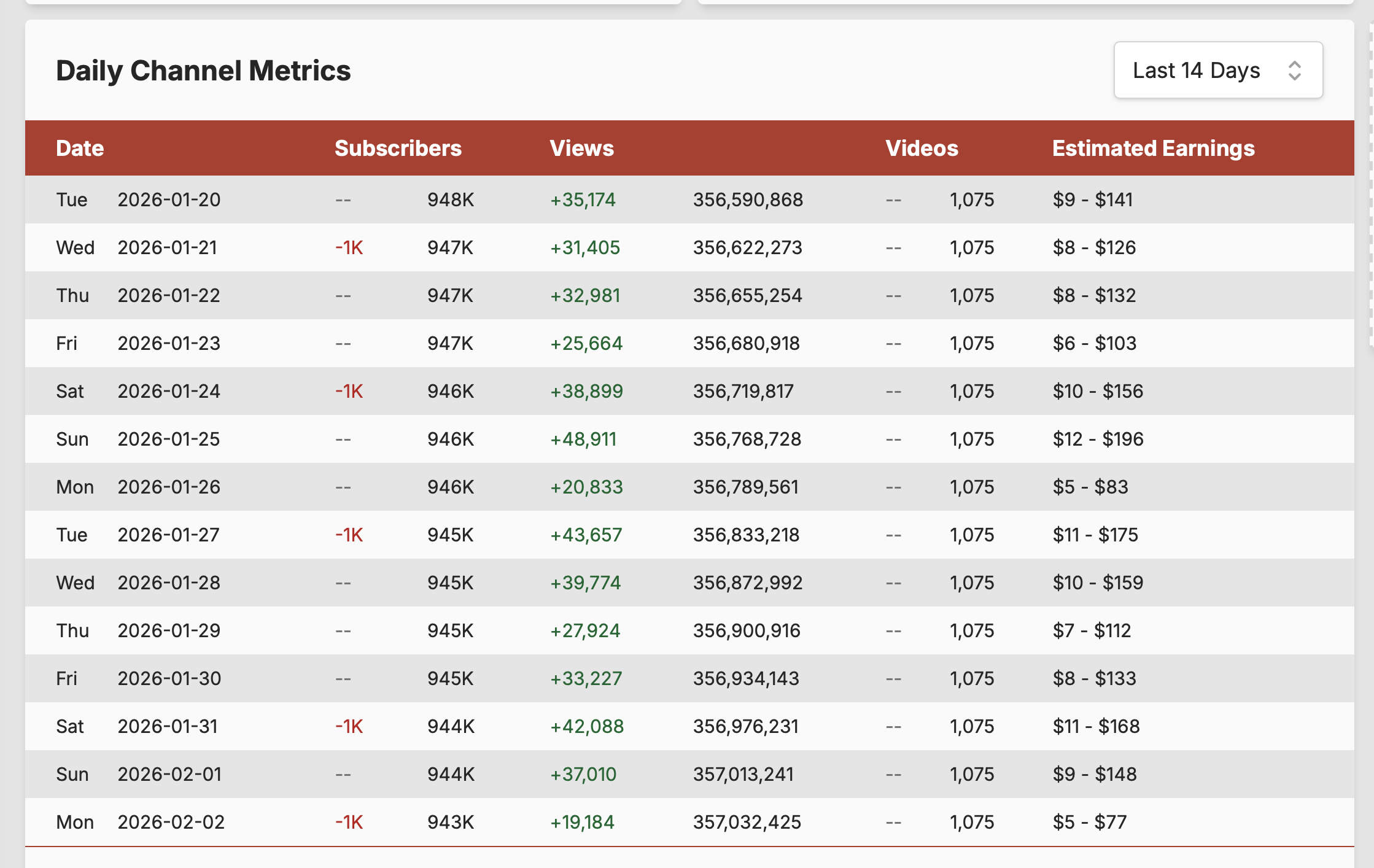Click the -1K subscriber change on 2026-01-21
The width and height of the screenshot is (1374, 868).
click(x=349, y=247)
